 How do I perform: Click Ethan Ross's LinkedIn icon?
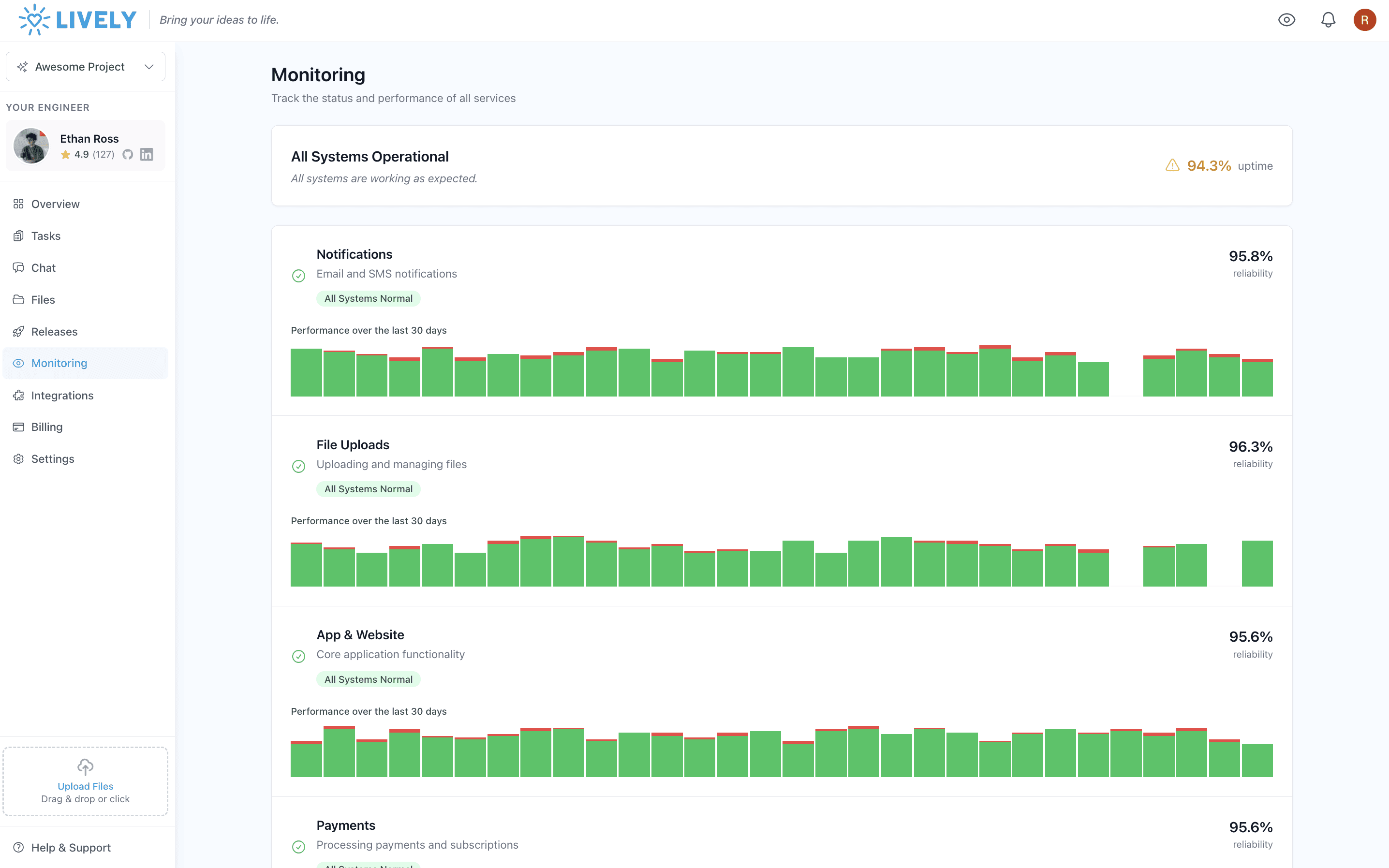[x=147, y=154]
